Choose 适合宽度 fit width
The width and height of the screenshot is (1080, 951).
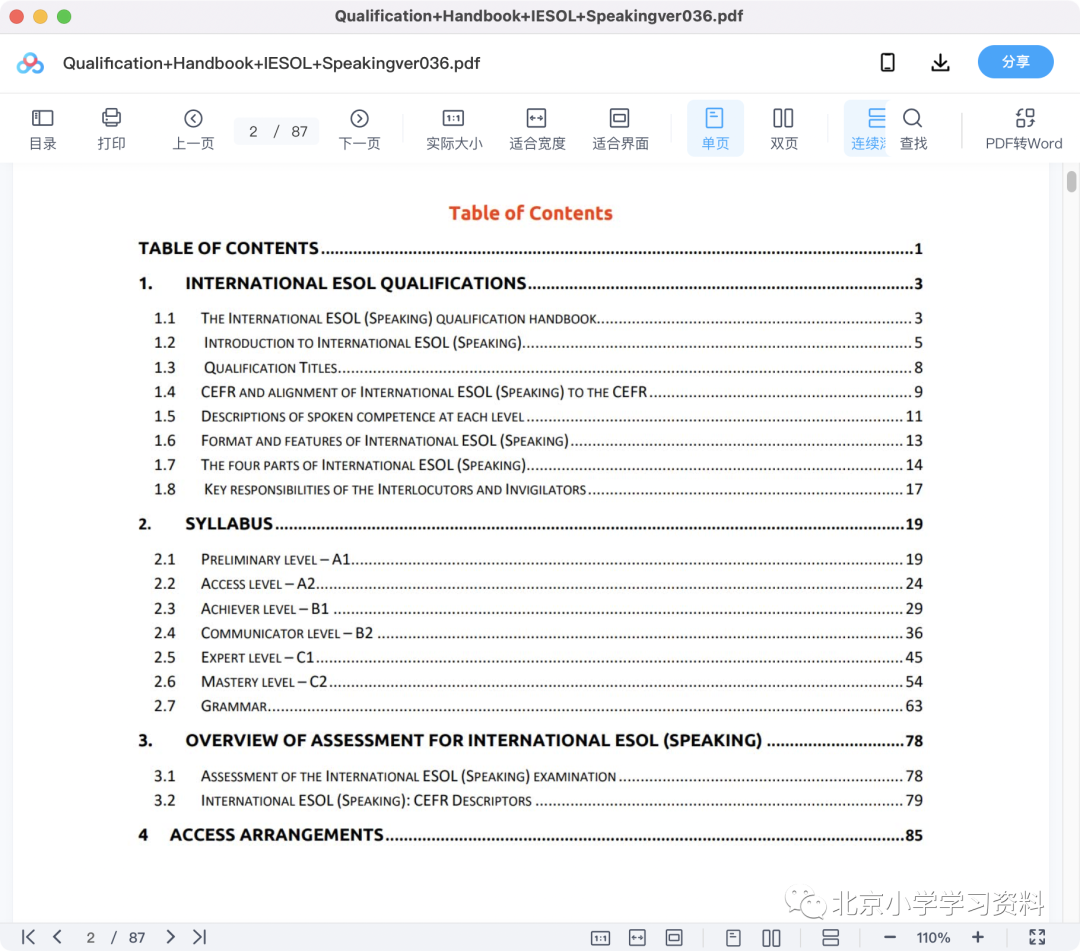tap(537, 129)
